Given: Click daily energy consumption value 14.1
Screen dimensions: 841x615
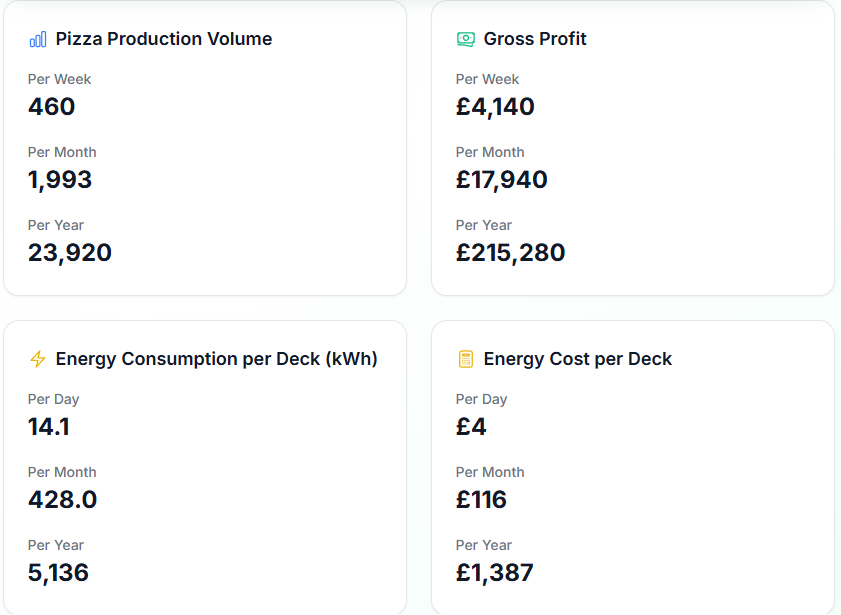Looking at the screenshot, I should coord(49,427).
